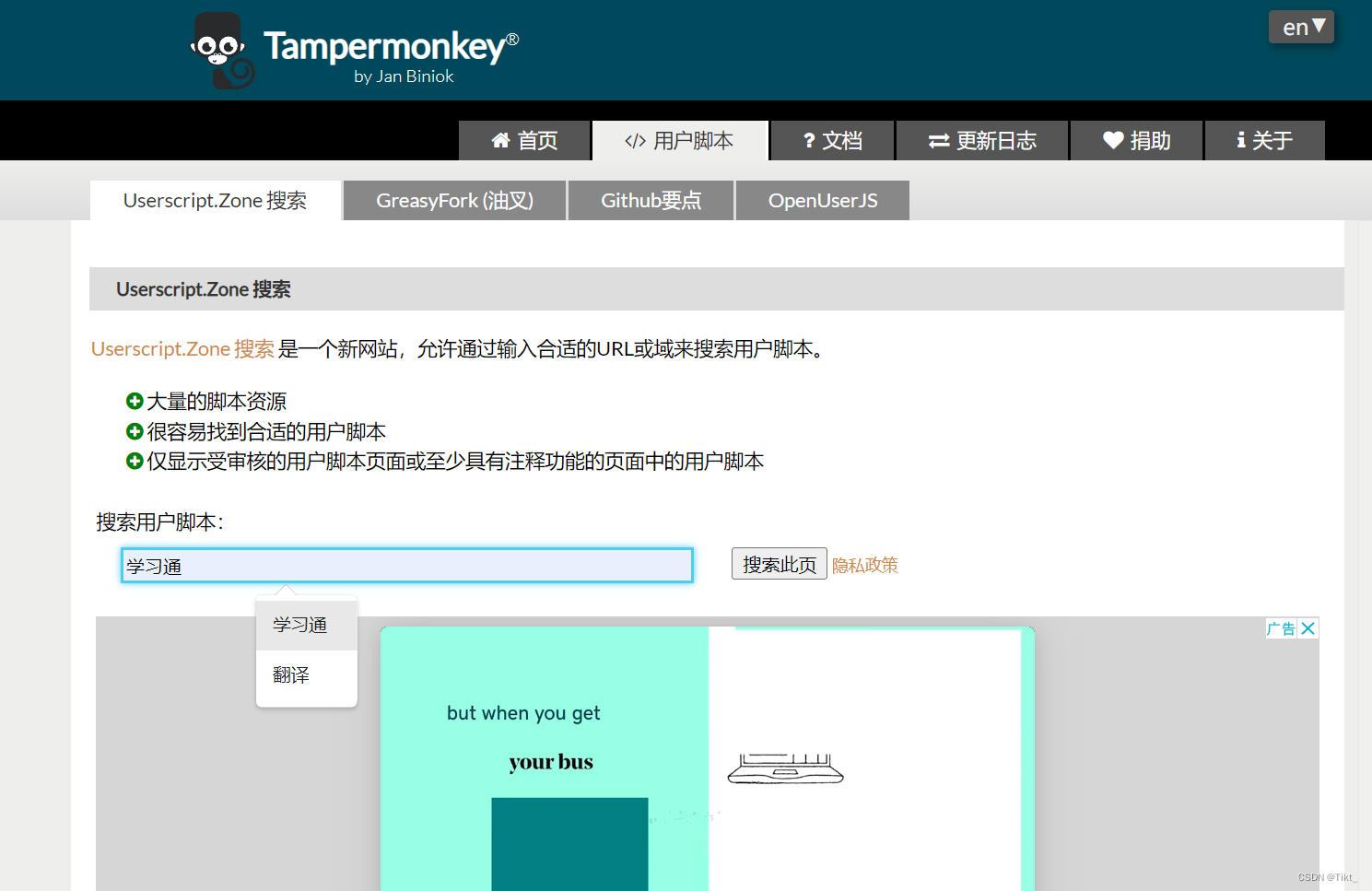Screen dimensions: 1372x891
Task: Switch to Github要点 sub-tab
Action: (651, 200)
